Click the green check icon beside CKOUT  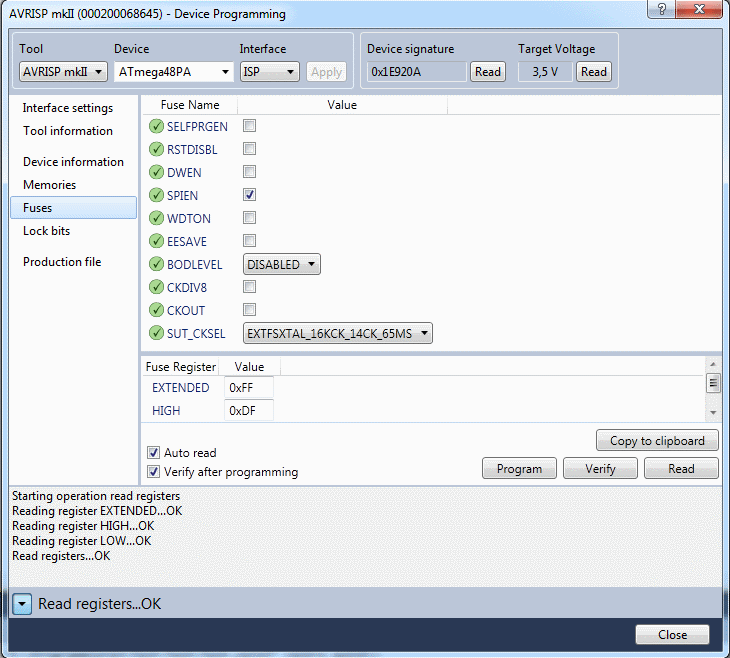pos(156,310)
